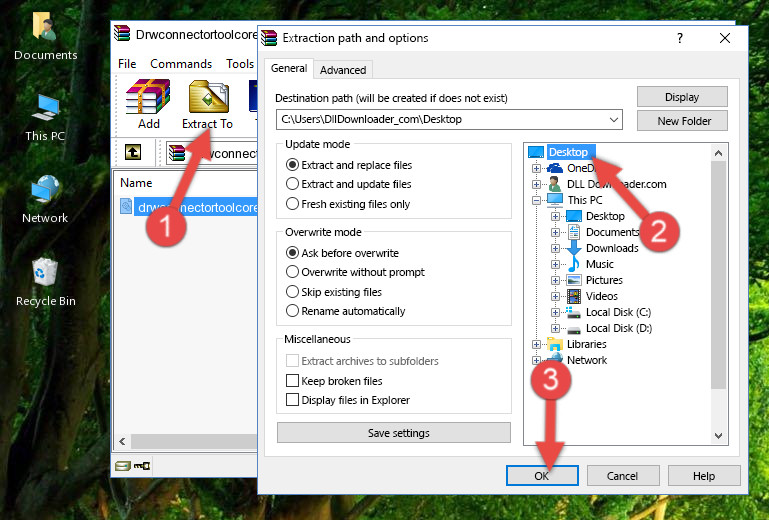769x520 pixels.
Task: Click the Display button
Action: click(682, 97)
